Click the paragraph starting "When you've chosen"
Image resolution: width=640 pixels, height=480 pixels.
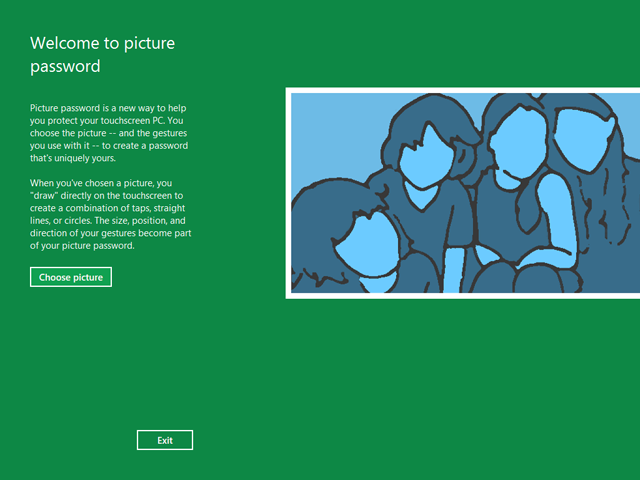point(110,214)
